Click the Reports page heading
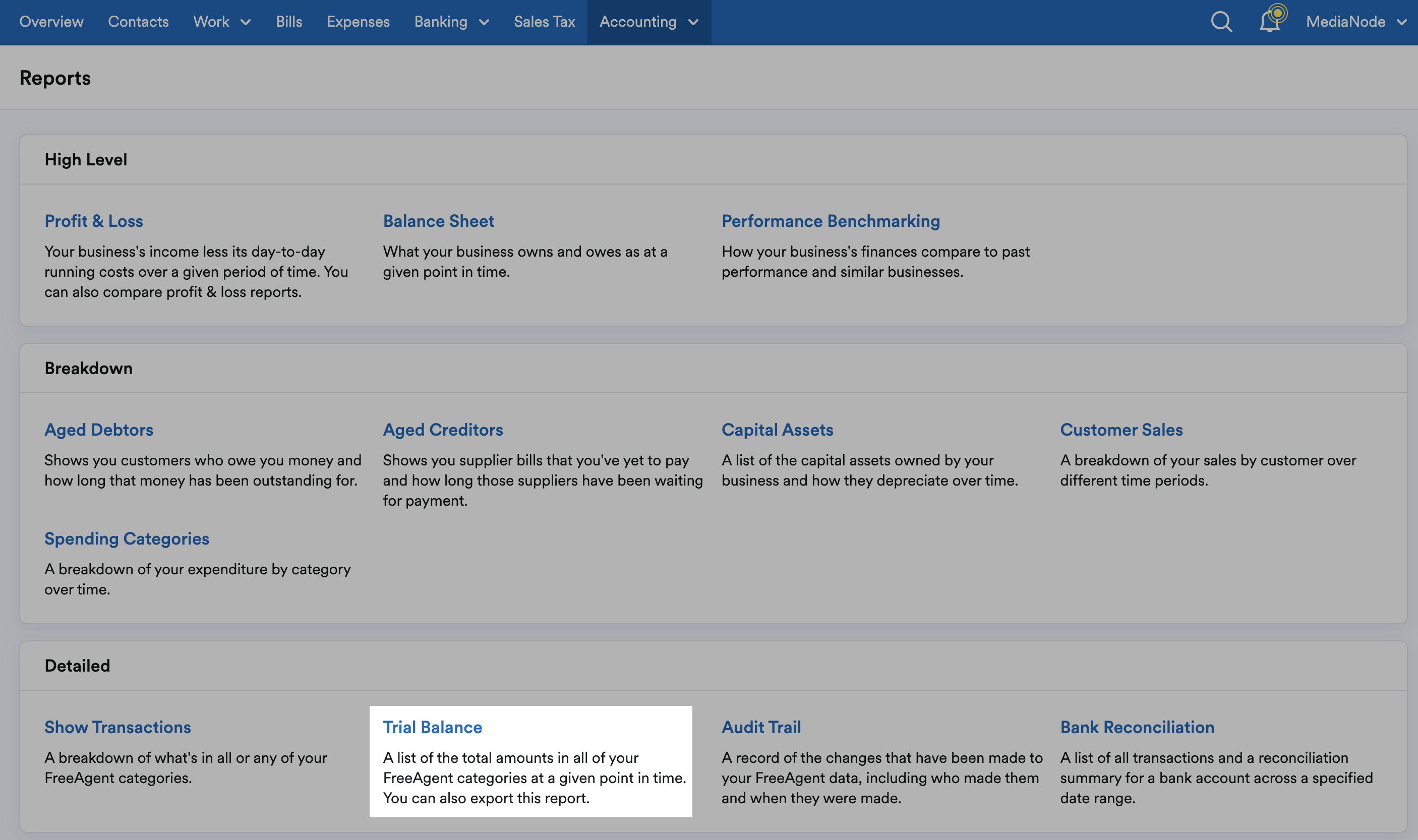 tap(55, 78)
